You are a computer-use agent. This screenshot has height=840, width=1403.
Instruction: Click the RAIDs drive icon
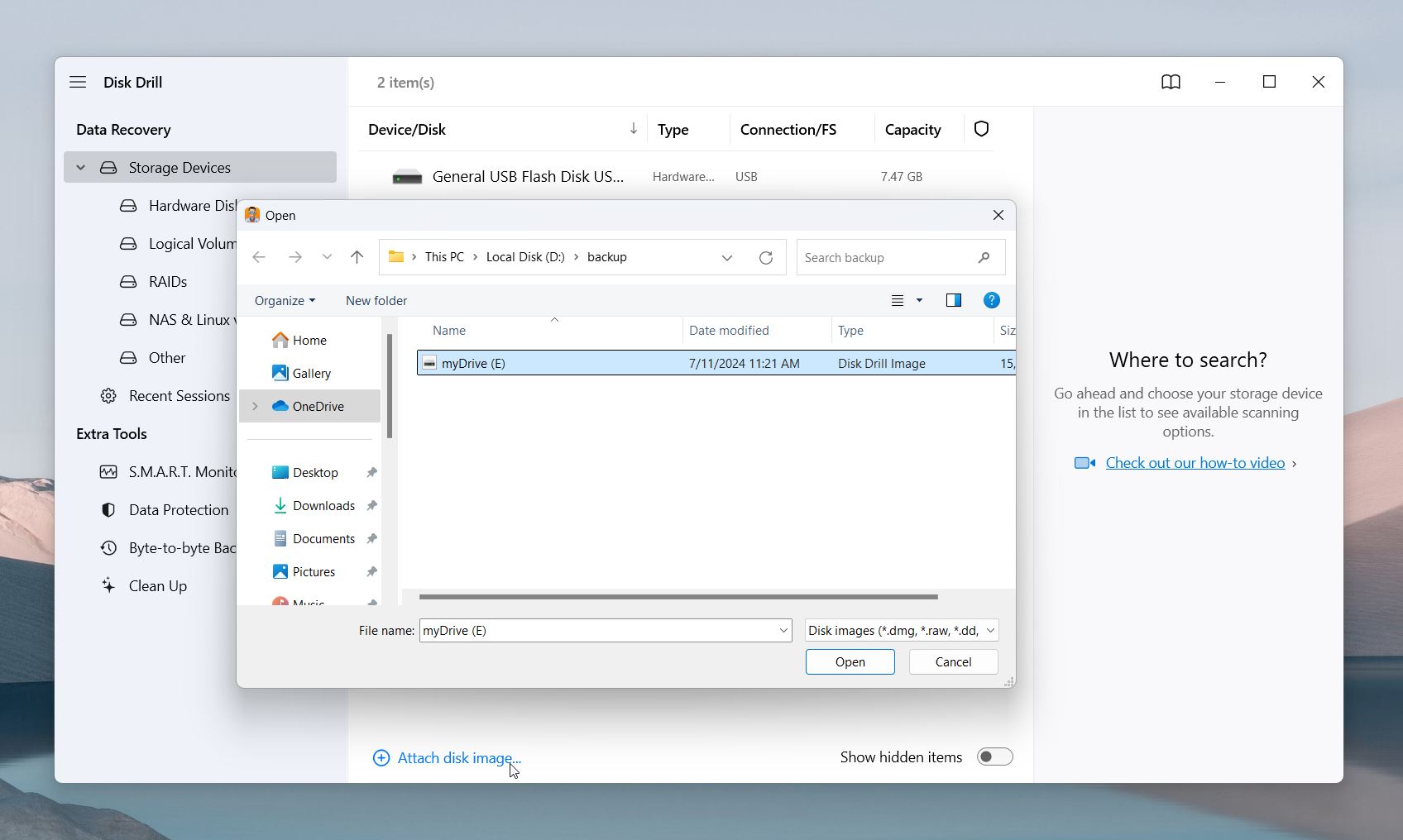(128, 282)
